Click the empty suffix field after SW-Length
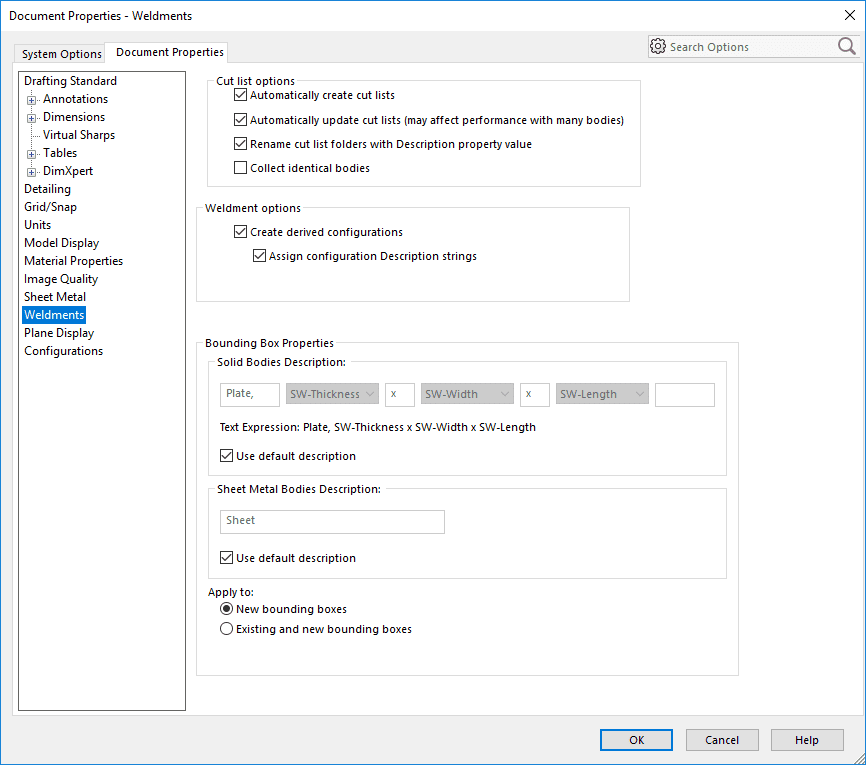The height and width of the screenshot is (765, 866). pos(685,394)
